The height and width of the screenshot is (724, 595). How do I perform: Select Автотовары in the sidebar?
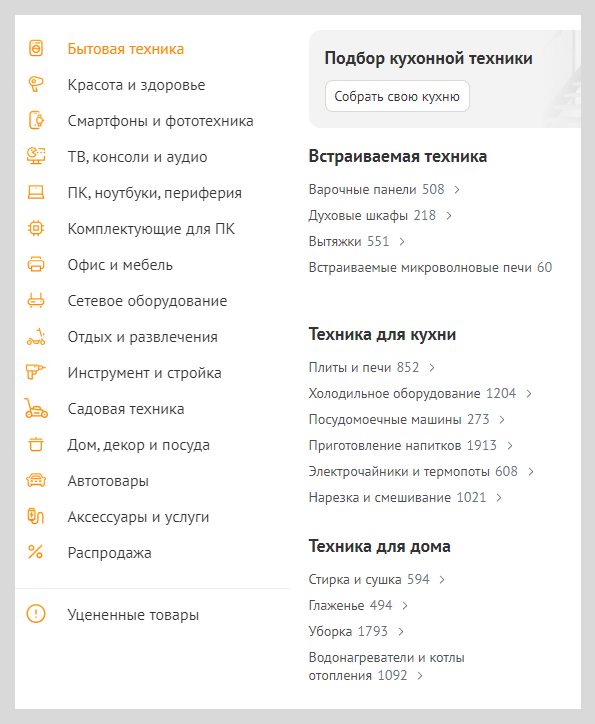[108, 481]
